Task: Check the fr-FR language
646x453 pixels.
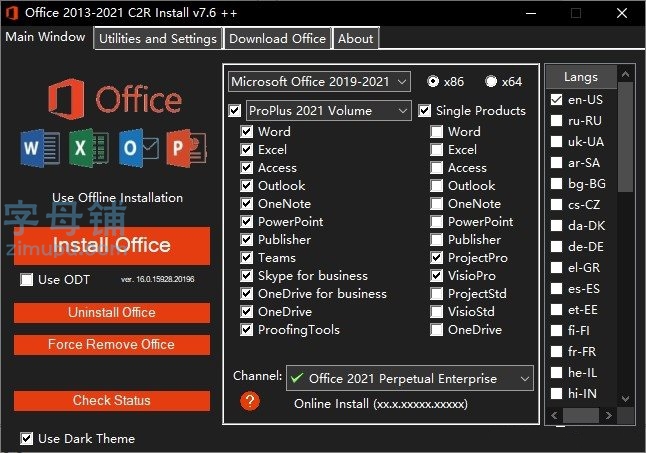Action: click(x=557, y=352)
